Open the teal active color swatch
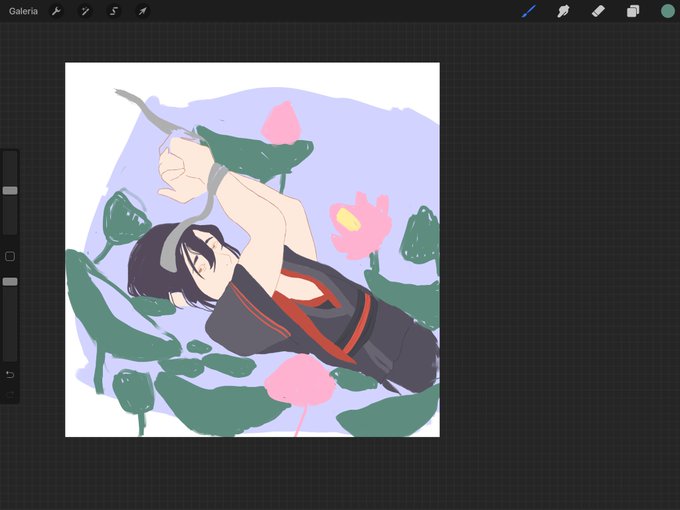This screenshot has width=680, height=510. coord(667,11)
